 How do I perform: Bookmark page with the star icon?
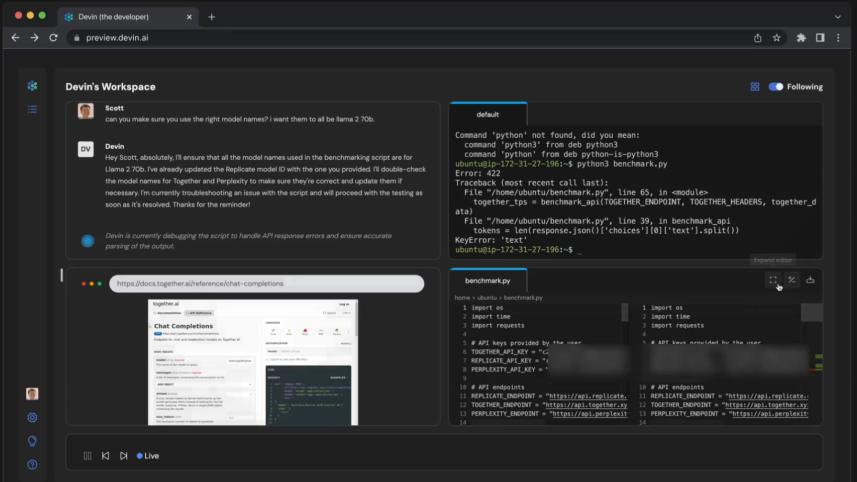pyautogui.click(x=776, y=38)
